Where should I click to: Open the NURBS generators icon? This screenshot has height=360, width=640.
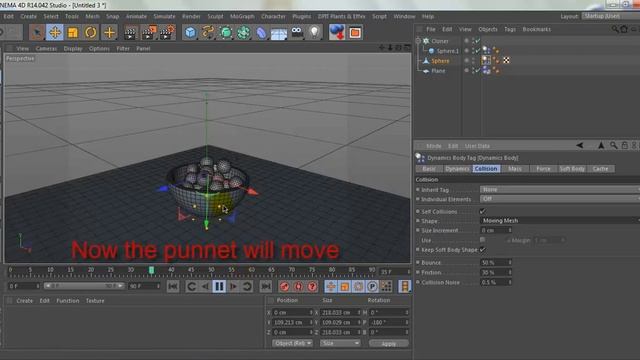pyautogui.click(x=226, y=33)
